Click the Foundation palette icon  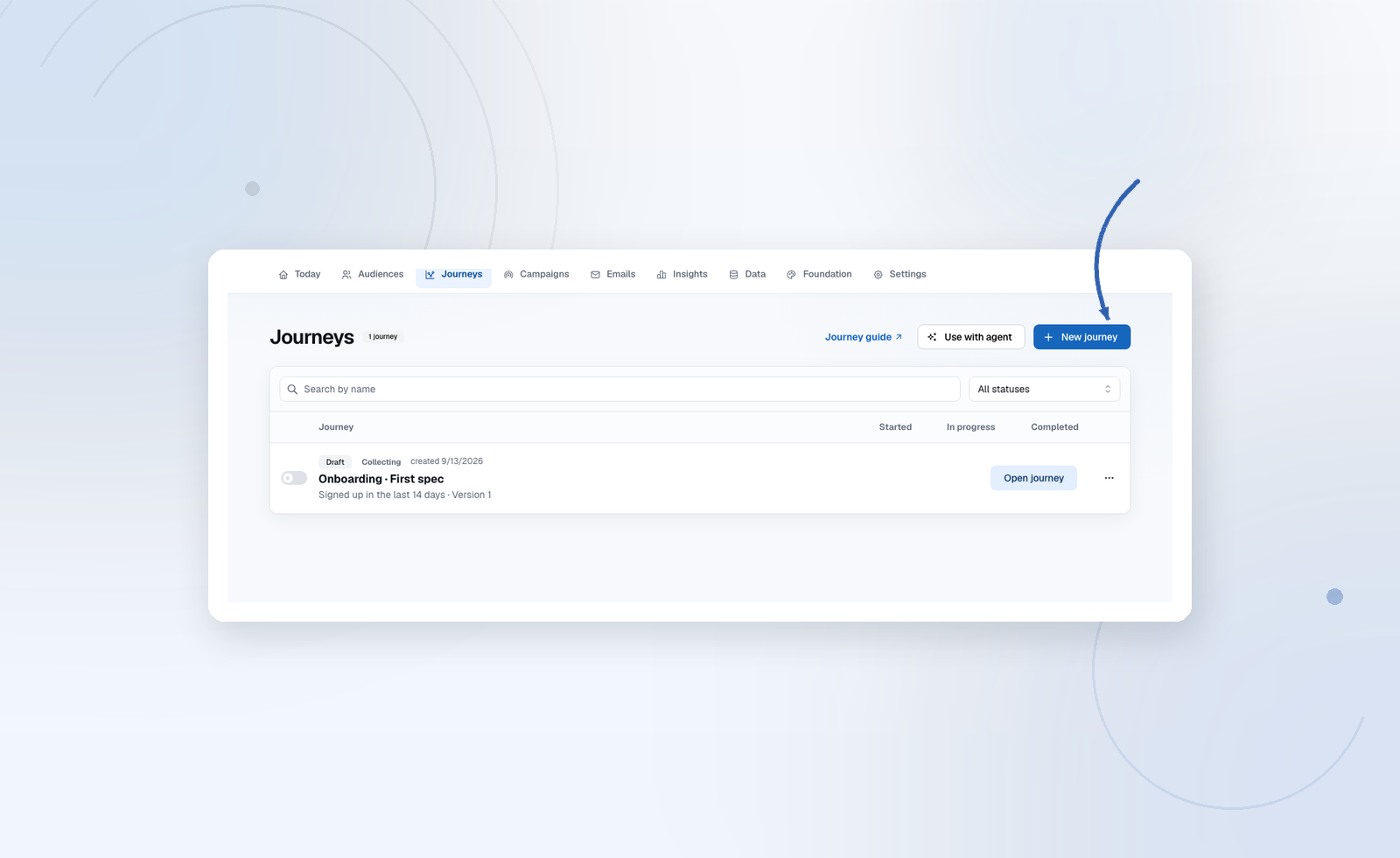(x=791, y=275)
